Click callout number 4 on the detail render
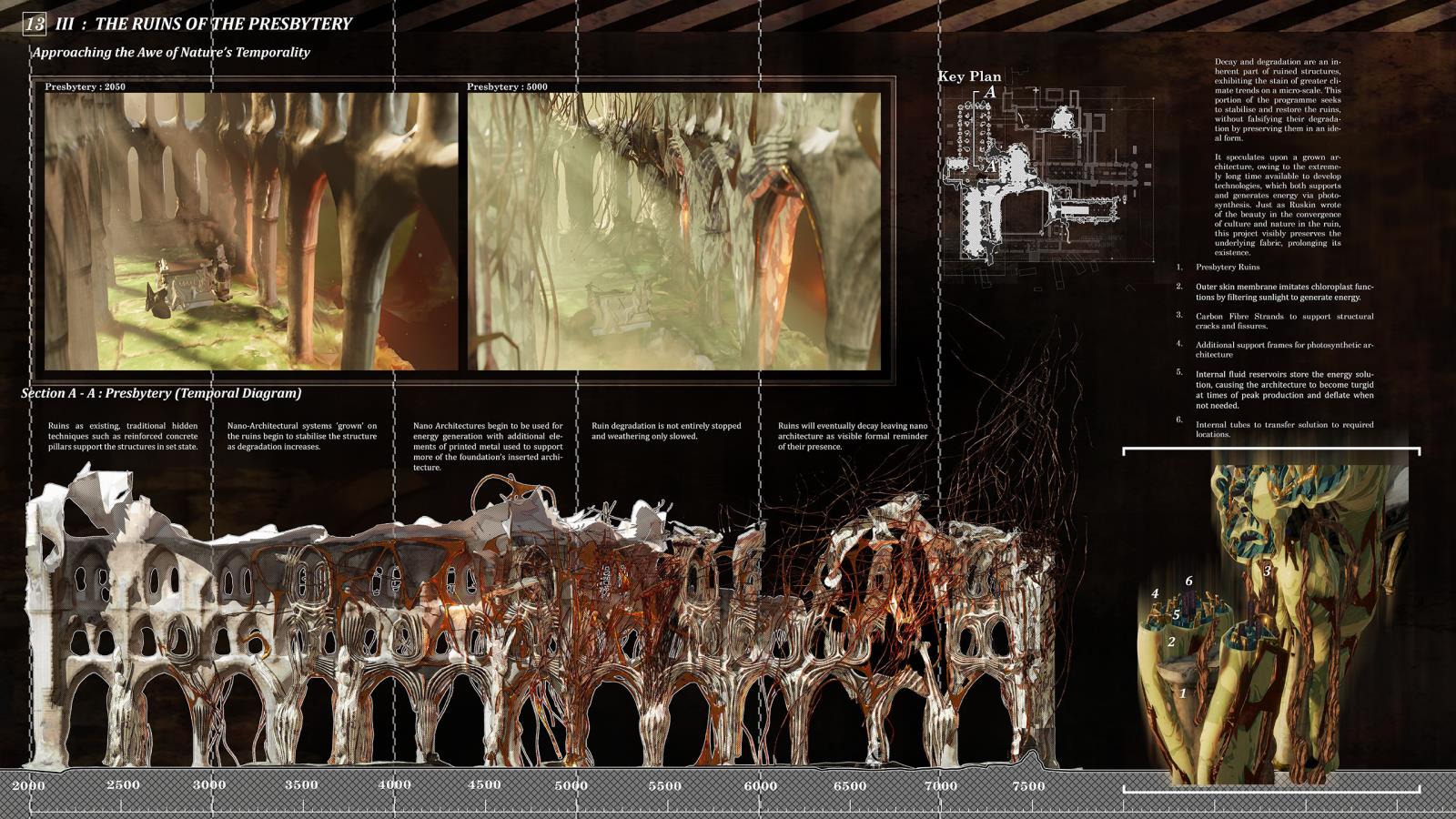 point(1155,593)
